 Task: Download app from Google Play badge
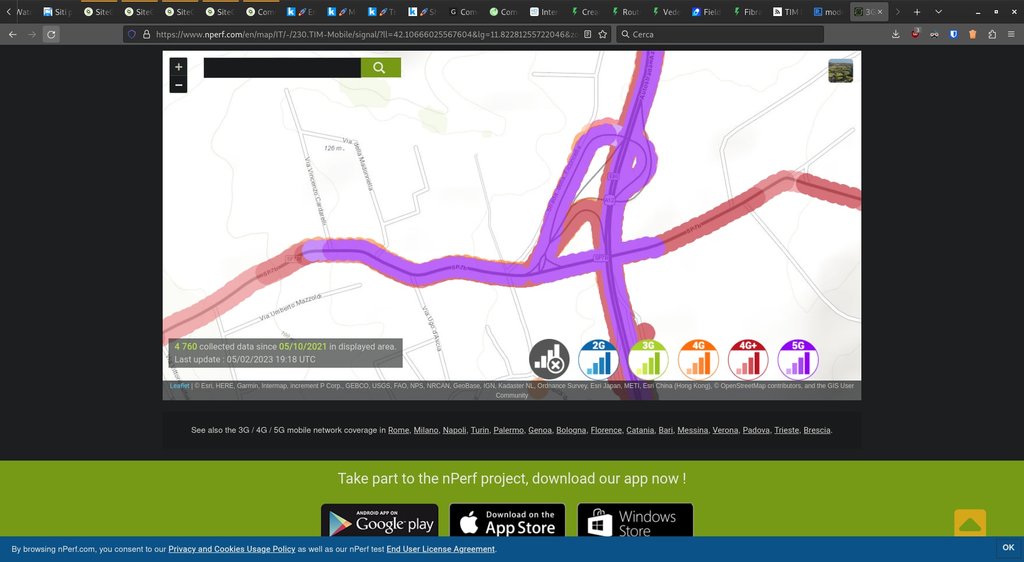(x=379, y=522)
